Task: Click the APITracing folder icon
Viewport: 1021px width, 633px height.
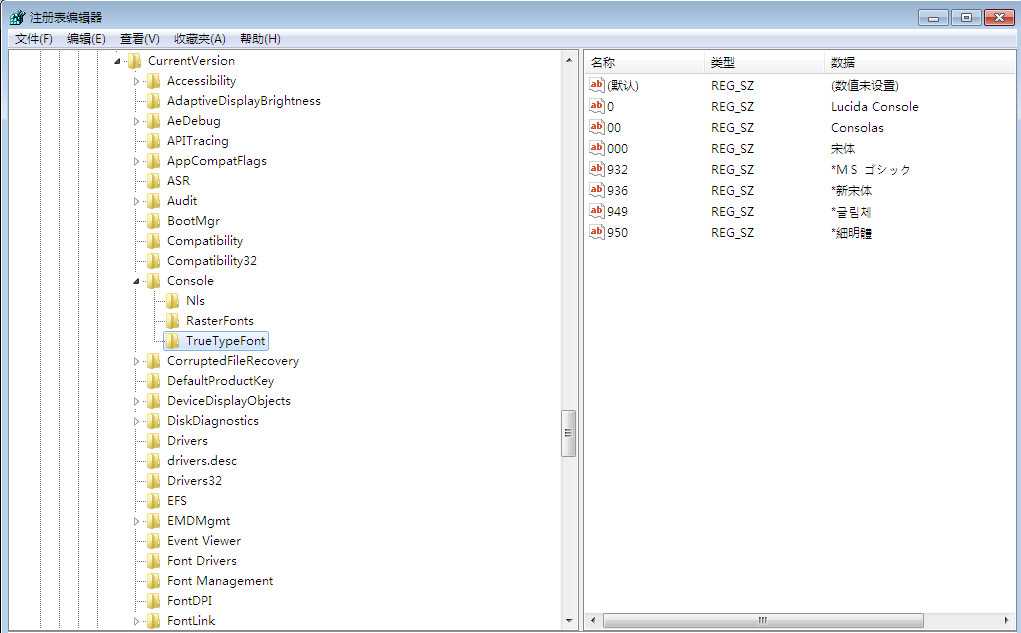Action: tap(154, 141)
